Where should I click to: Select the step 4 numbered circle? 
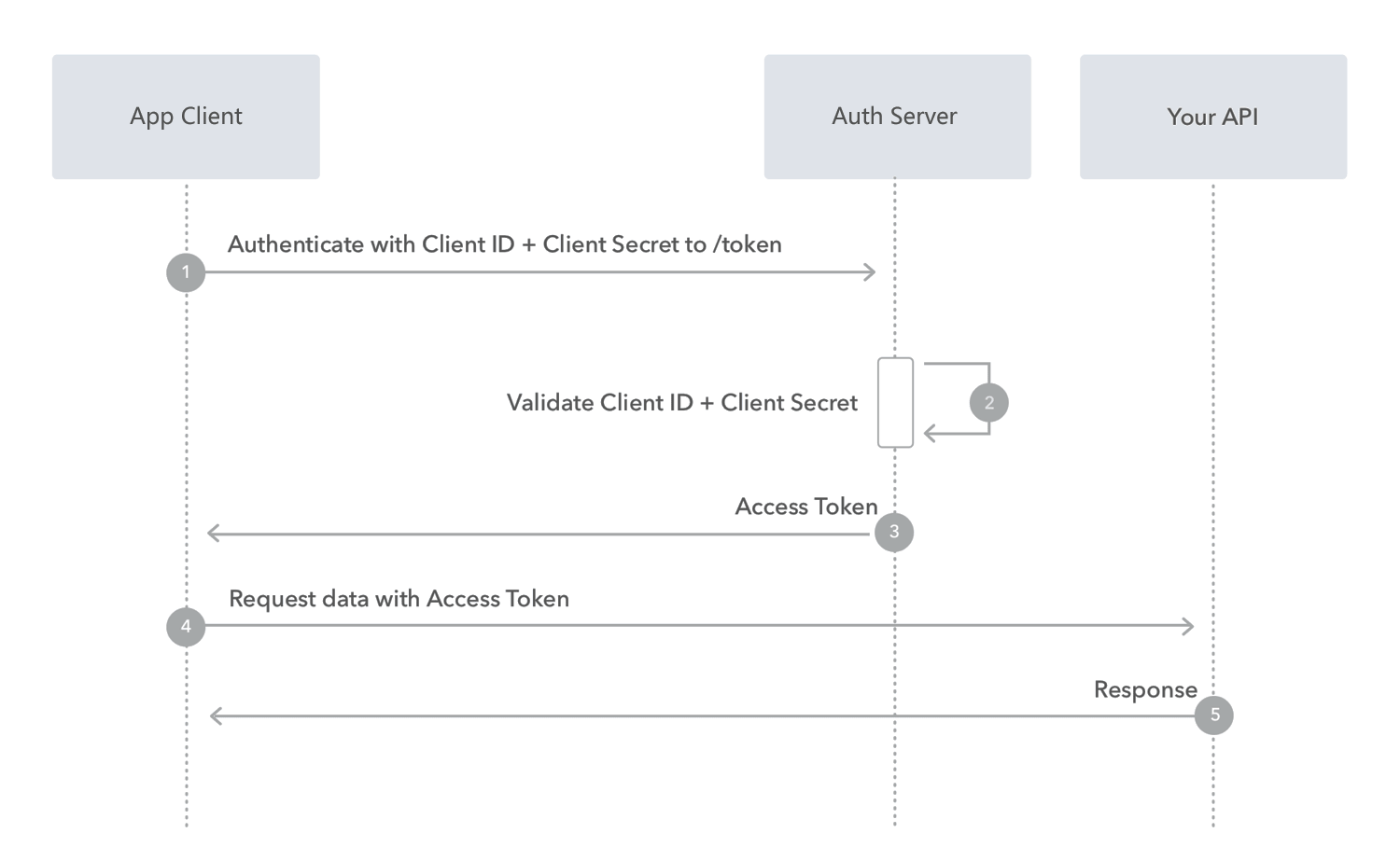tap(186, 626)
